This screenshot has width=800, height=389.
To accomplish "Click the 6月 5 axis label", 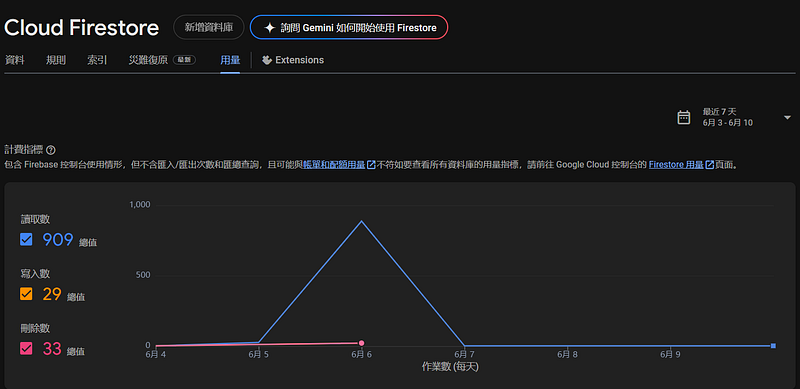I will tap(258, 354).
